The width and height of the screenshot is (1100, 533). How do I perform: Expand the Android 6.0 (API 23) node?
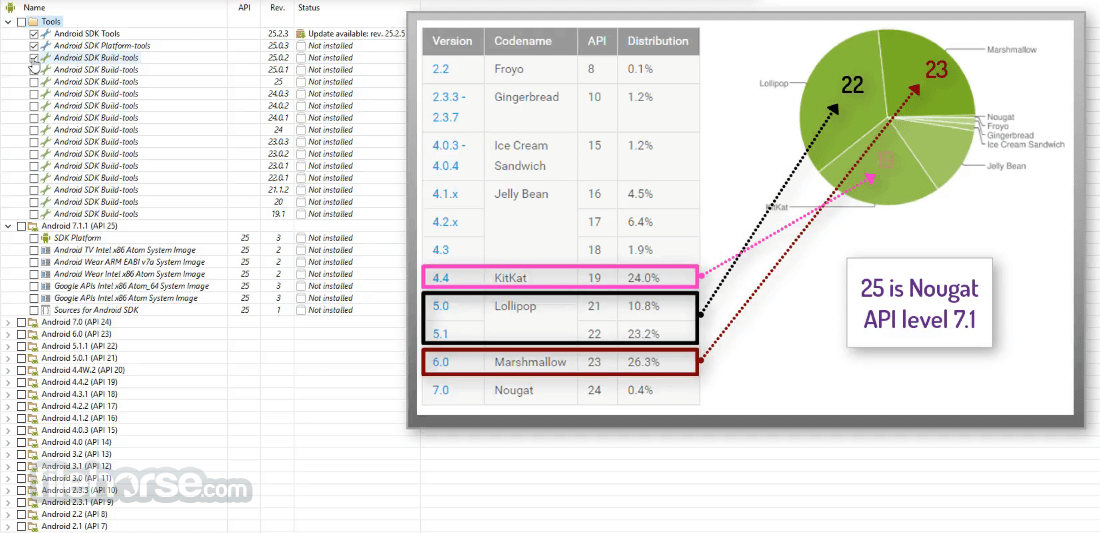(8, 334)
